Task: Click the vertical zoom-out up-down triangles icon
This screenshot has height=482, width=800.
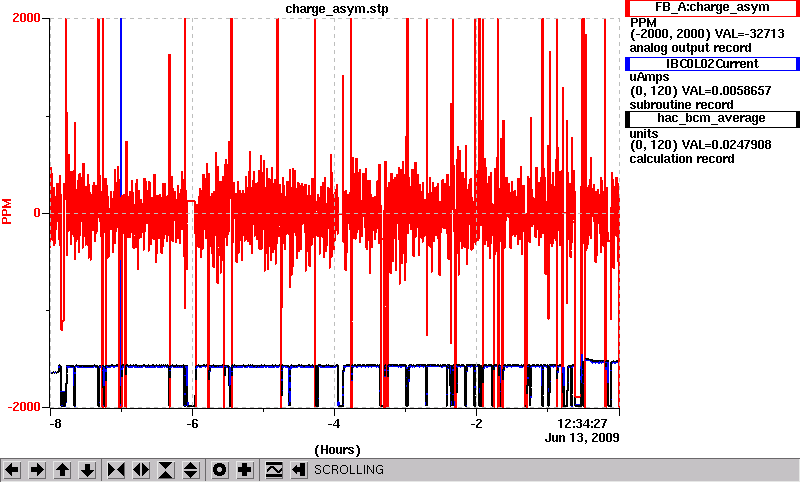Action: 191,470
